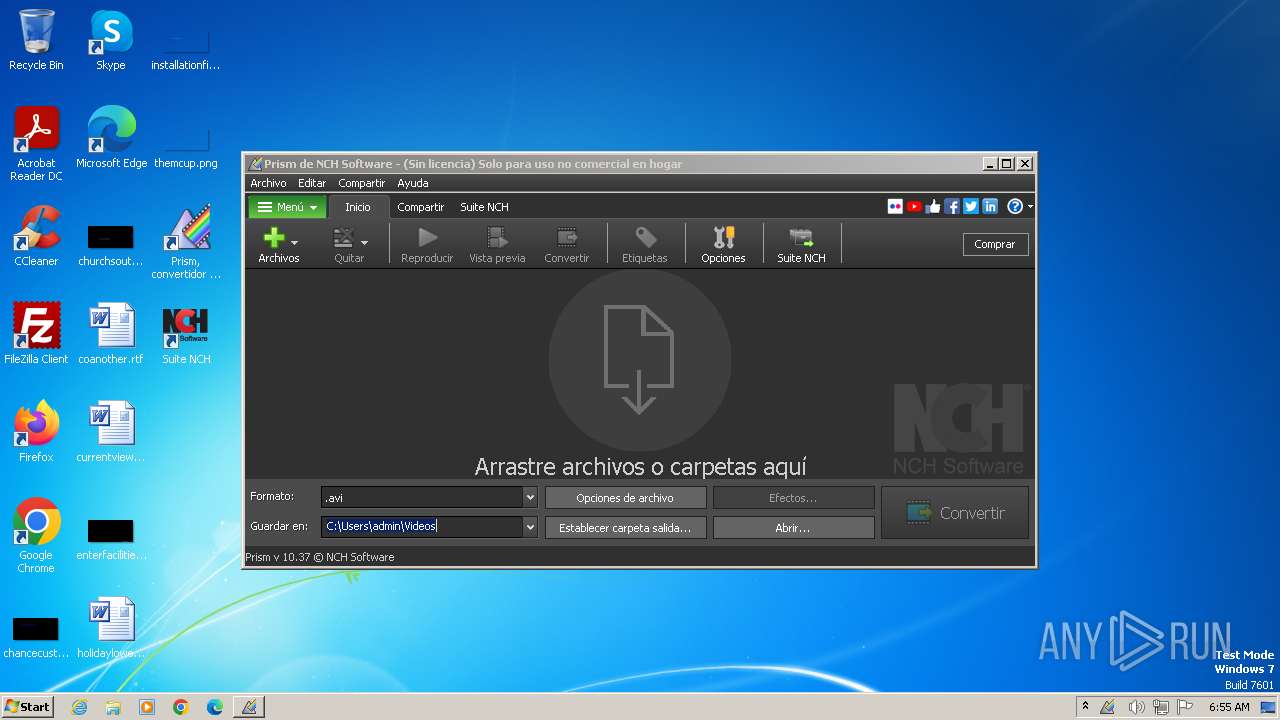Image resolution: width=1280 pixels, height=720 pixels.
Task: Expand the help dropdown arrow
Action: coord(1030,207)
